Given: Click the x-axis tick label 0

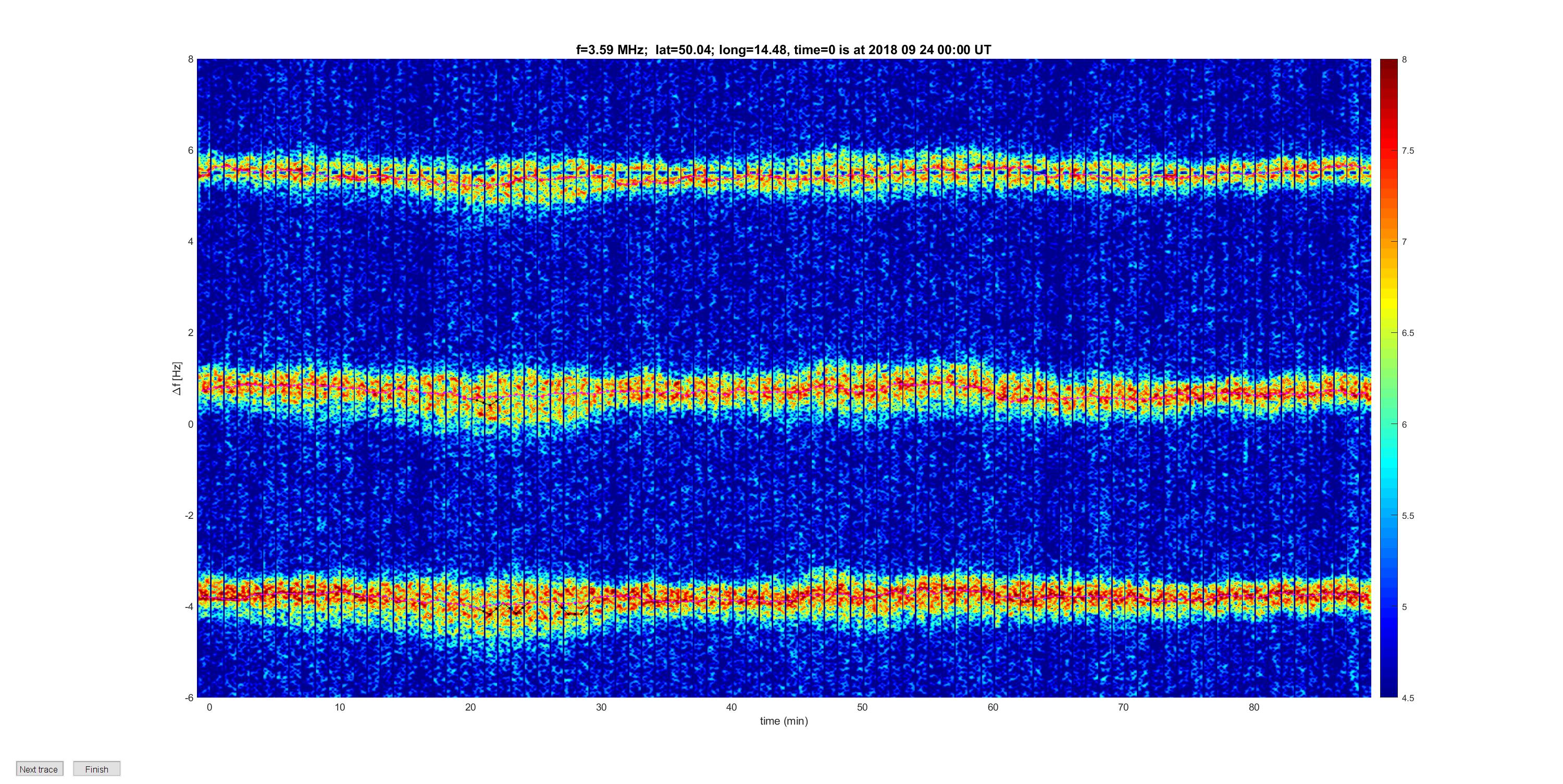Looking at the screenshot, I should tap(209, 707).
